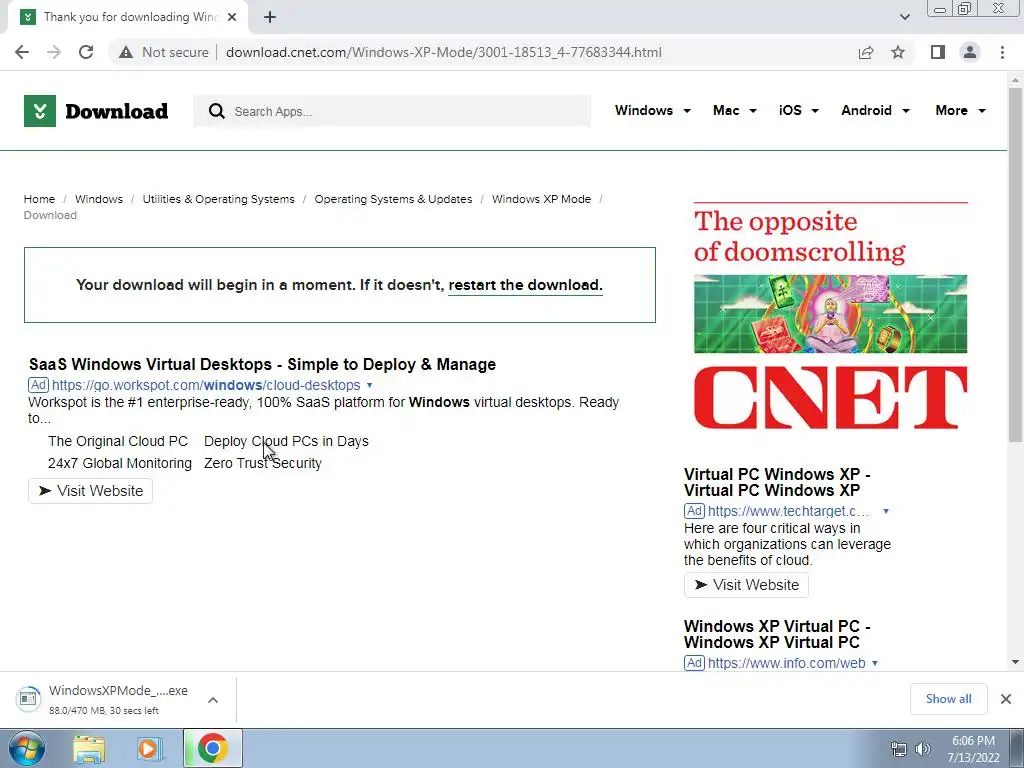Open '24x7 Global Monitoring' link
Screen dimensions: 1024x768
point(120,463)
